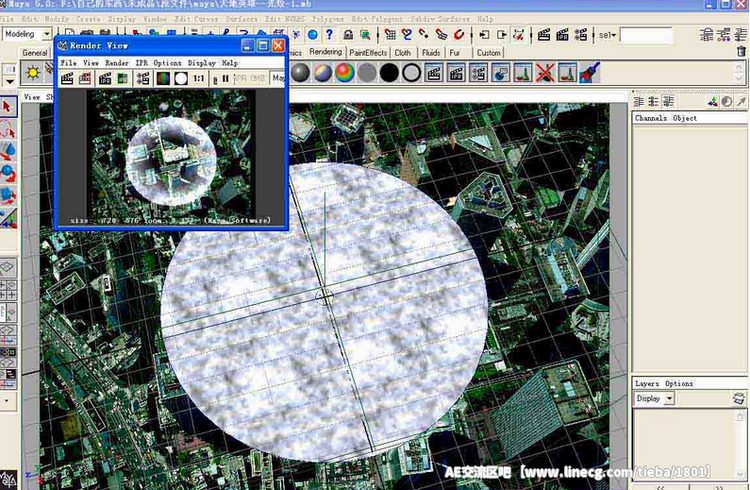Click Render Region icon in Render View
Screen dimensions: 750x490
(x=85, y=78)
